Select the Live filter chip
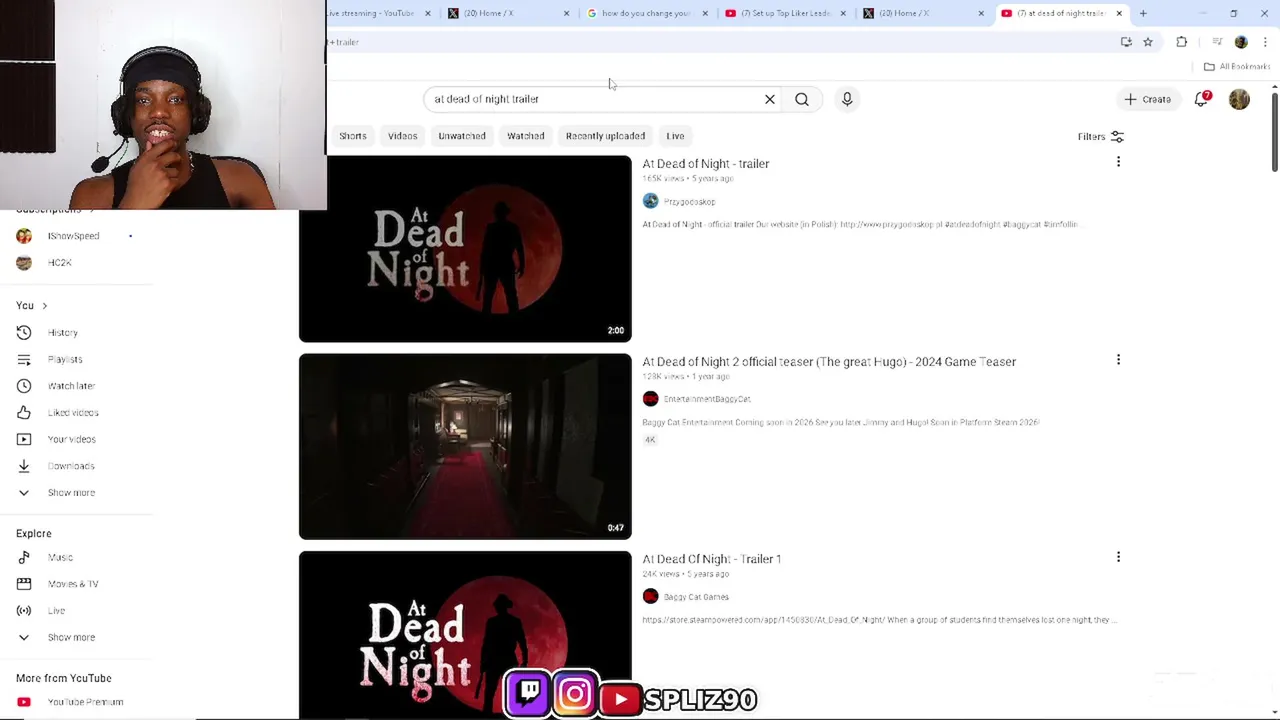 676,136
